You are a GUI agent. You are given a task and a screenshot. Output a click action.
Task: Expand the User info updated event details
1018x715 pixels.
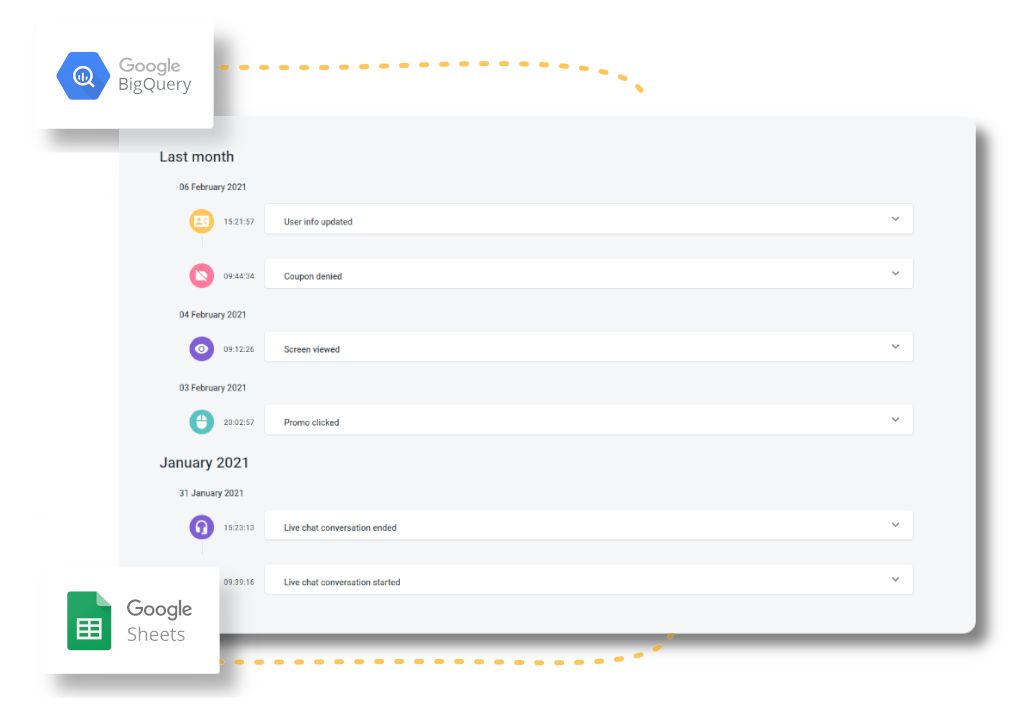pyautogui.click(x=897, y=219)
